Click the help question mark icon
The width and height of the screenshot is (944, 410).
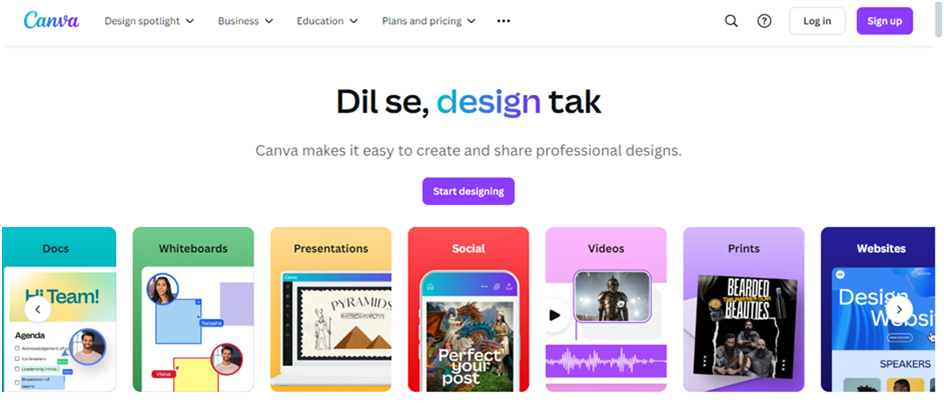coord(764,21)
